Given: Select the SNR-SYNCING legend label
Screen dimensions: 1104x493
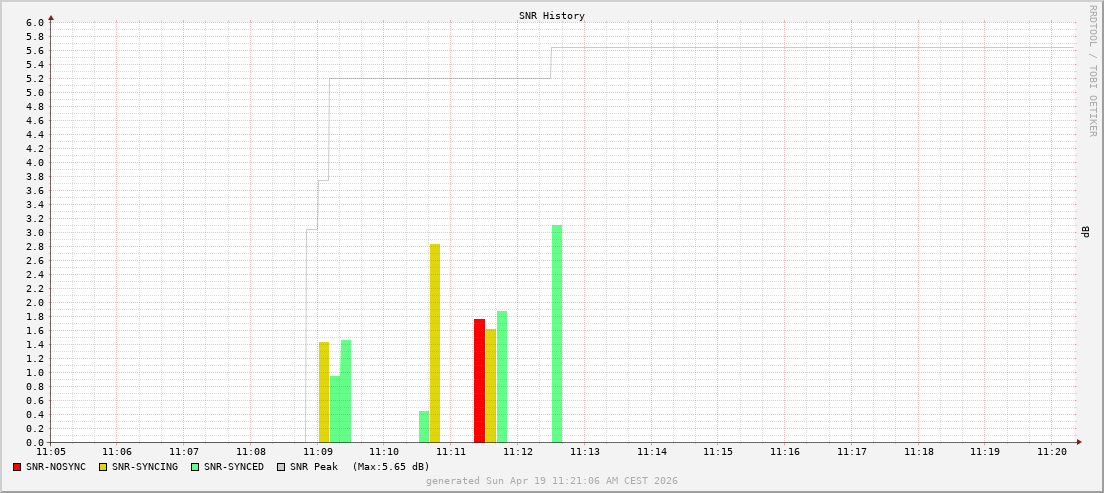Looking at the screenshot, I should (x=145, y=467).
